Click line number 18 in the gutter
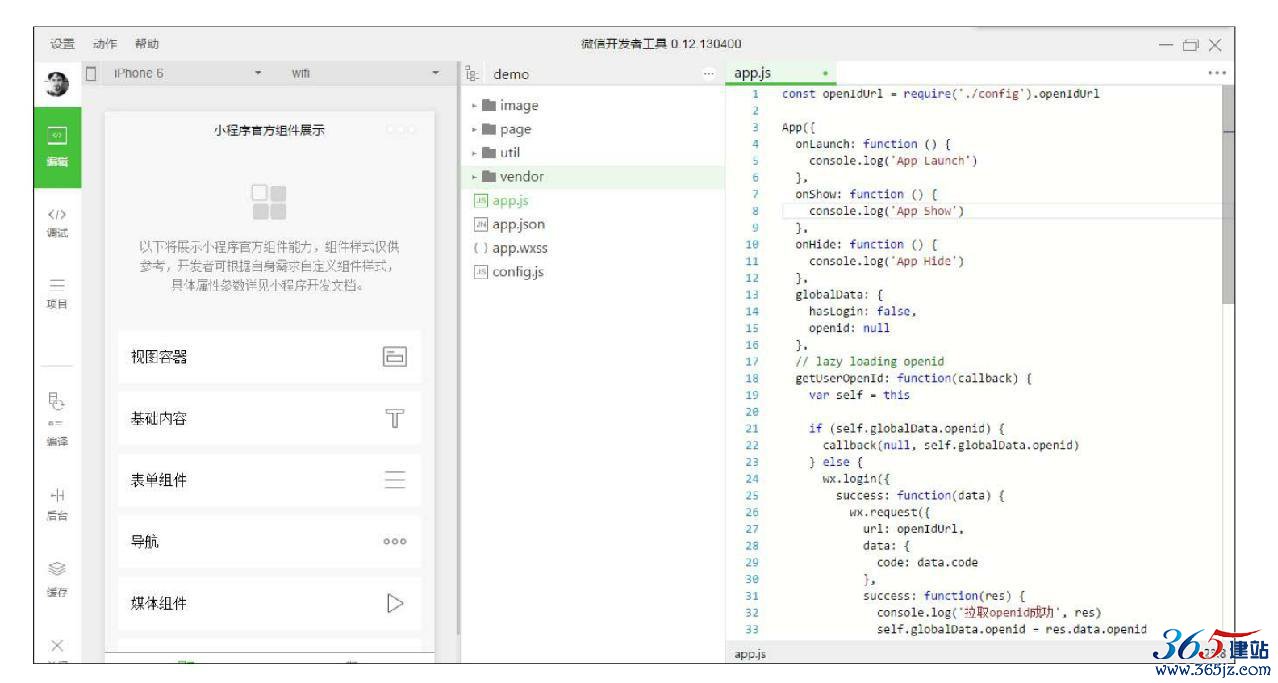 click(x=752, y=379)
